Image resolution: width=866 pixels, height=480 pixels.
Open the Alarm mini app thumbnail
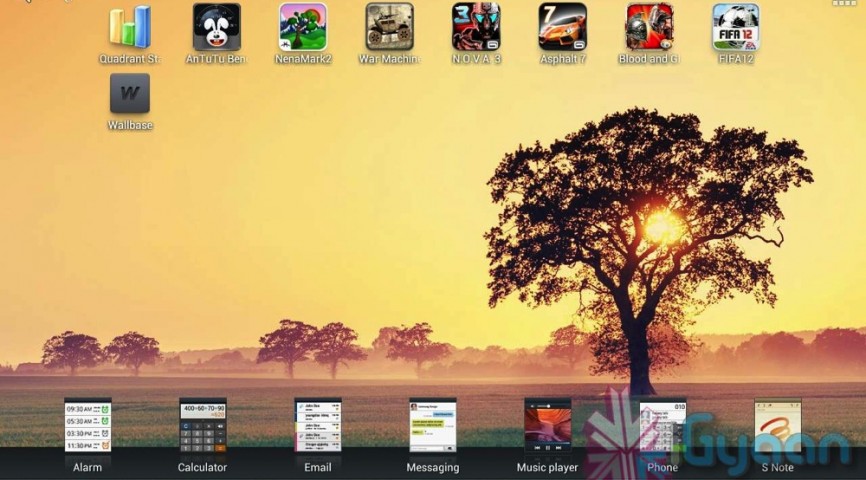(x=88, y=424)
